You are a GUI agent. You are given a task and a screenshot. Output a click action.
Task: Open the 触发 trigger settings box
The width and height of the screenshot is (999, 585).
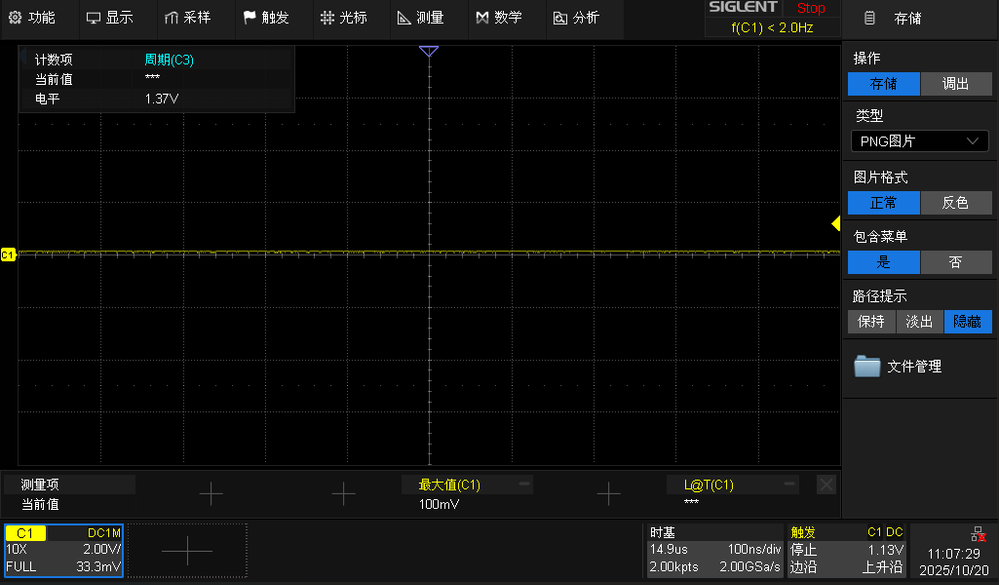pyautogui.click(x=847, y=551)
